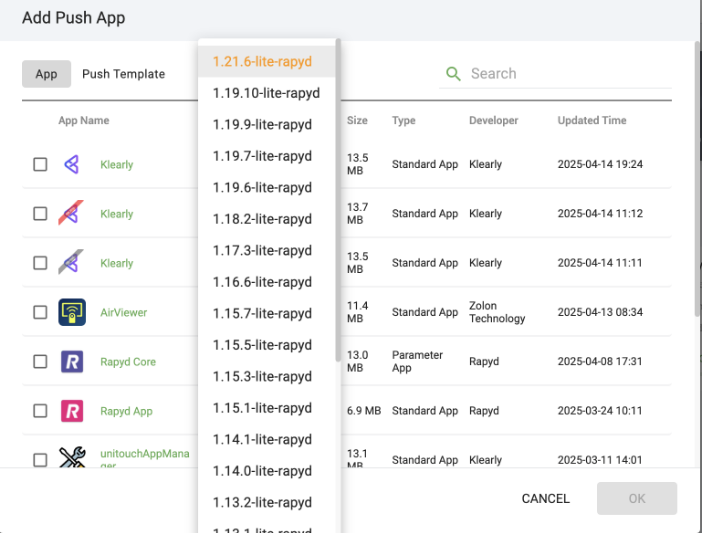Select version 1.17.3-lite-rapyd
The height and width of the screenshot is (534, 702).
point(267,251)
